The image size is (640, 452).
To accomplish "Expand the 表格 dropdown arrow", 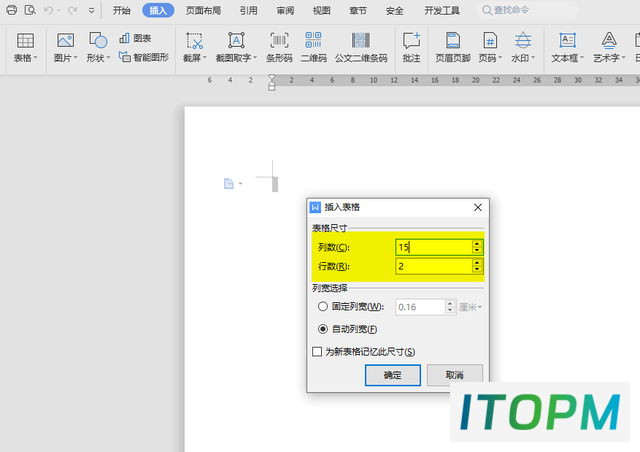I will (x=36, y=58).
